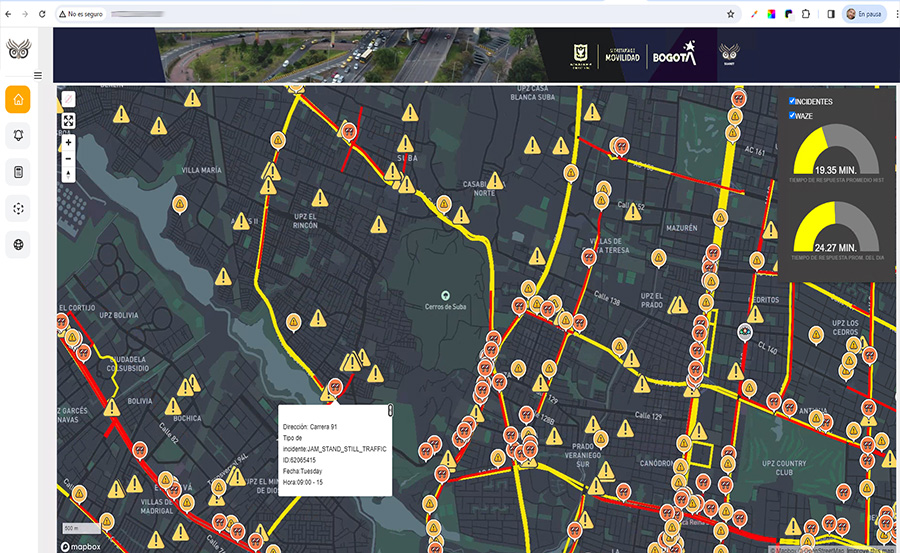Screen dimensions: 900x553
Task: Zoom out of the map
Action: (68, 158)
